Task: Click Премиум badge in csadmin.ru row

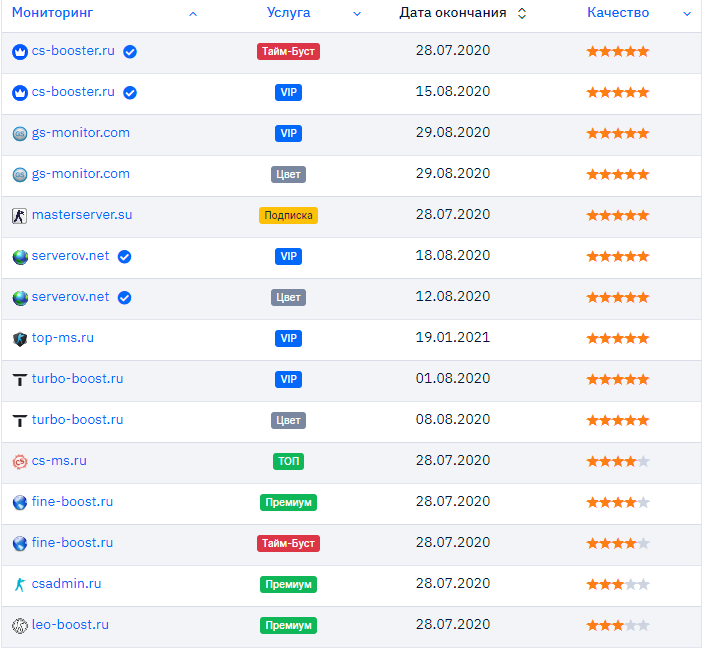Action: pos(288,584)
